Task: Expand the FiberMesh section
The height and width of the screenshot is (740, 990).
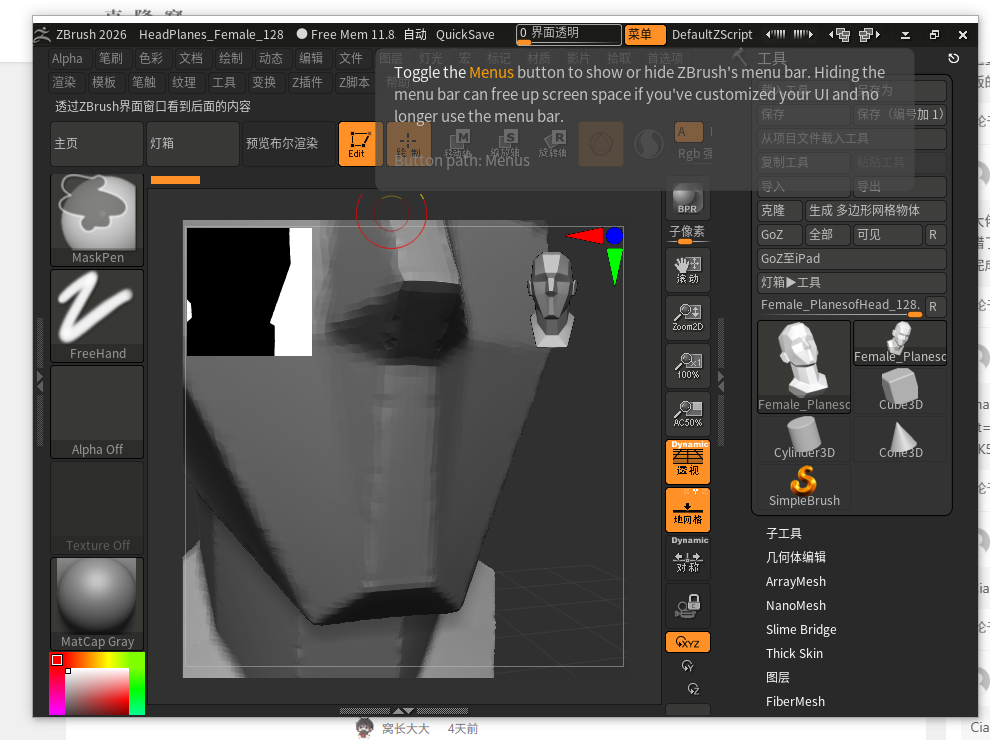Action: [796, 701]
